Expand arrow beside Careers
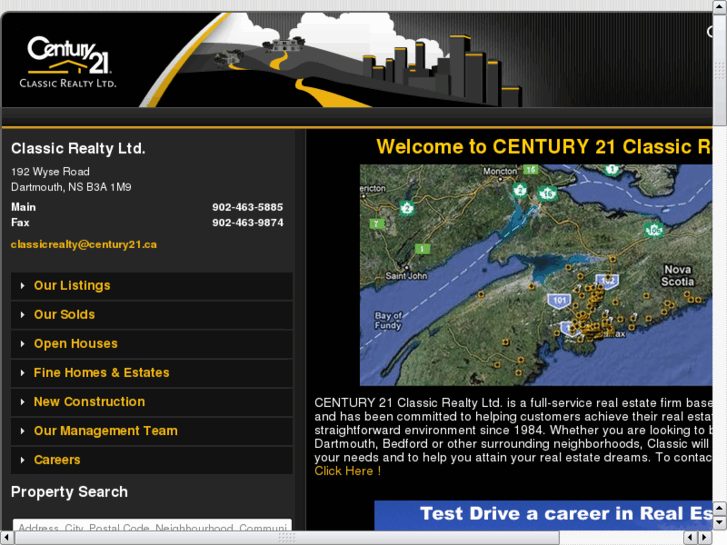 [x=22, y=460]
